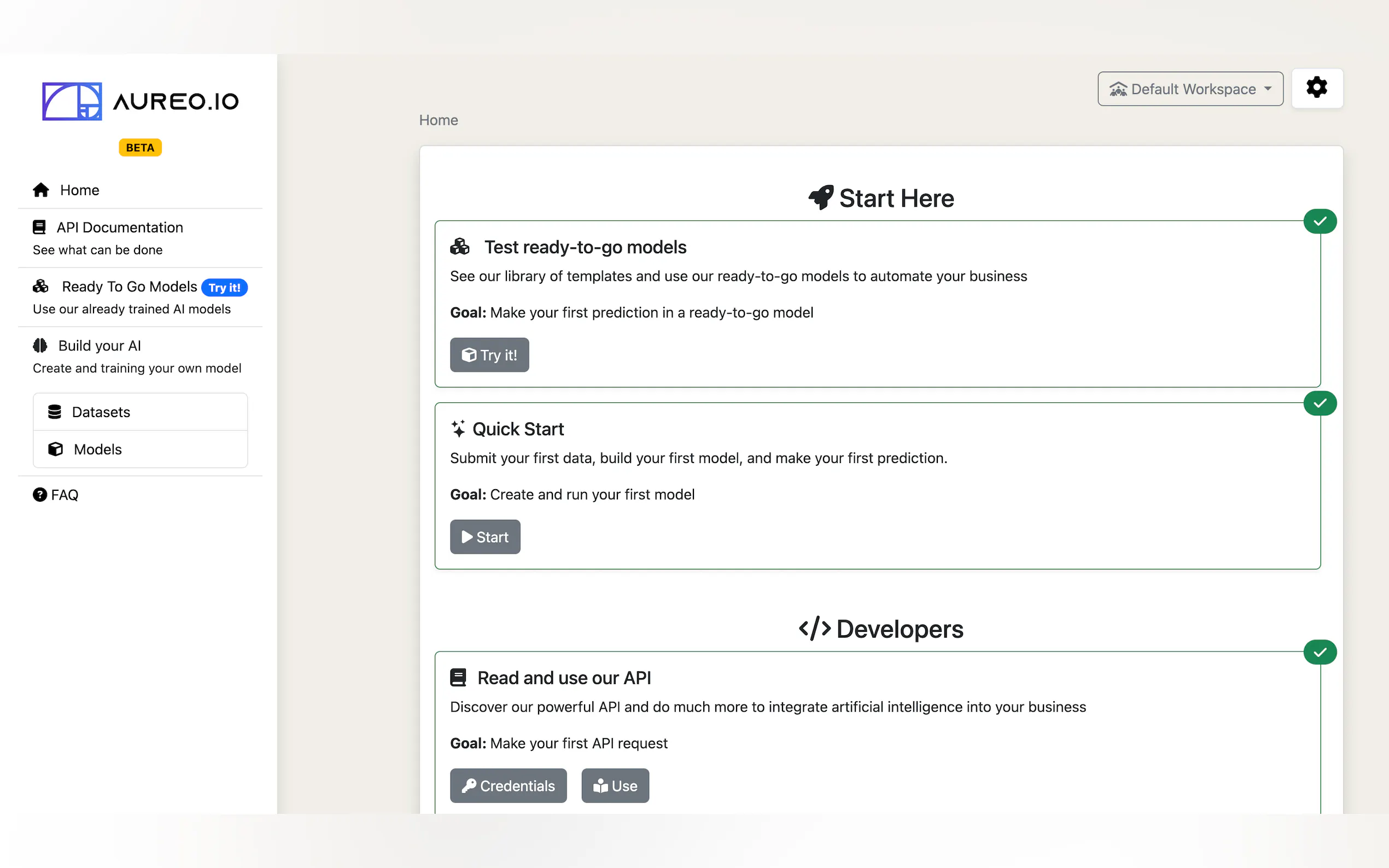Viewport: 1389px width, 868px height.
Task: Click the FAQ question mark icon
Action: point(39,495)
